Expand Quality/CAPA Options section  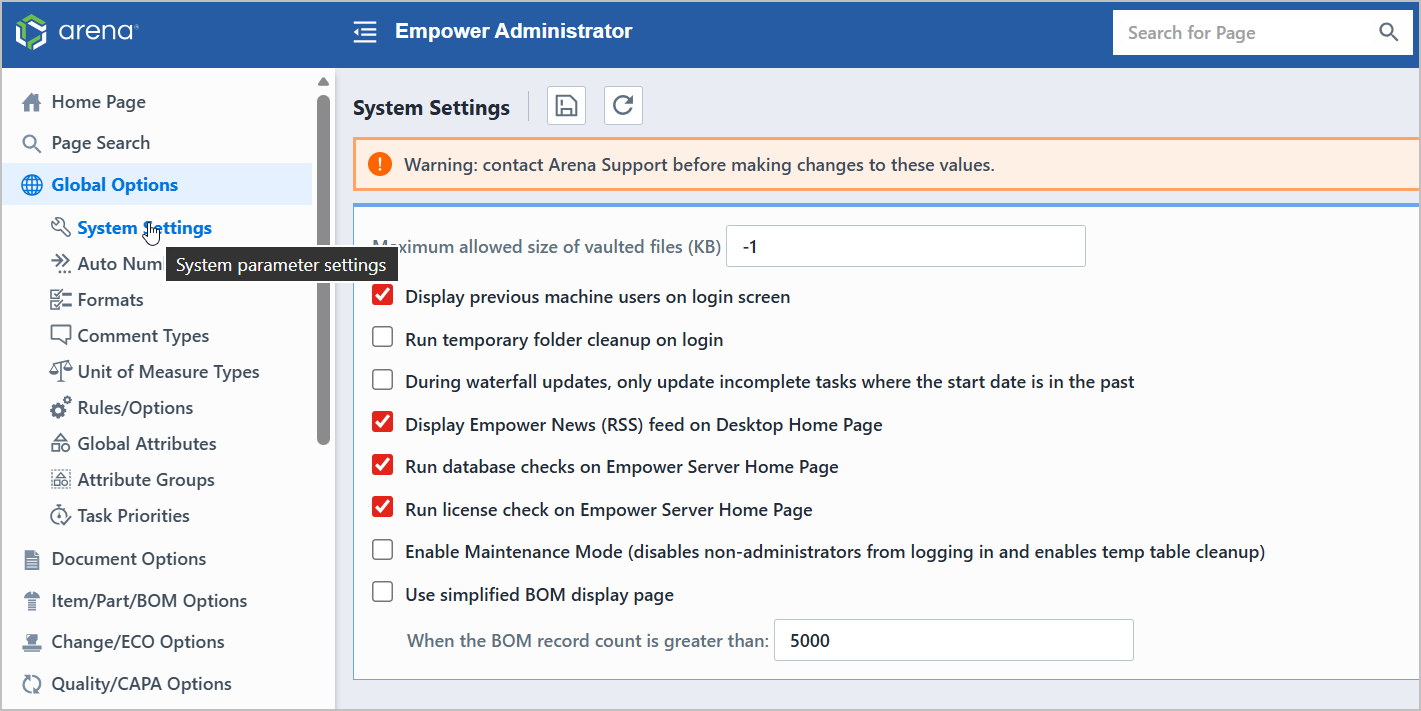(141, 684)
